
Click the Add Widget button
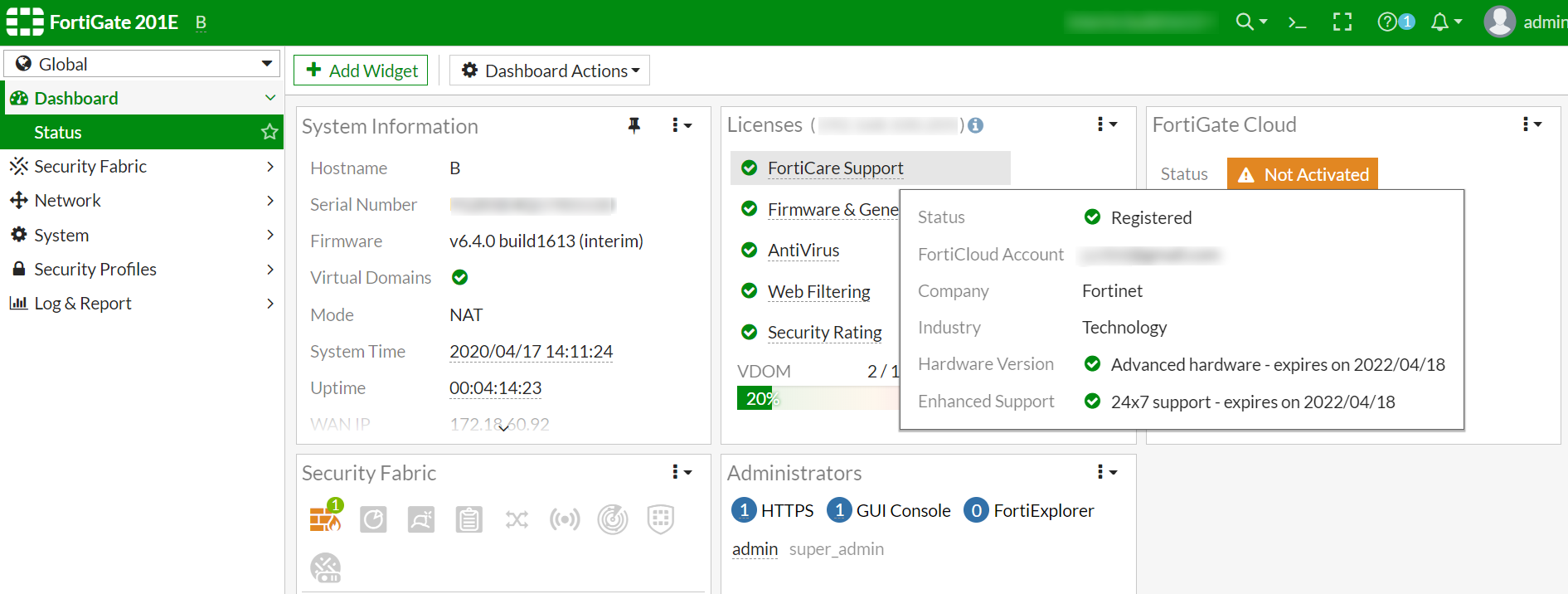click(361, 71)
